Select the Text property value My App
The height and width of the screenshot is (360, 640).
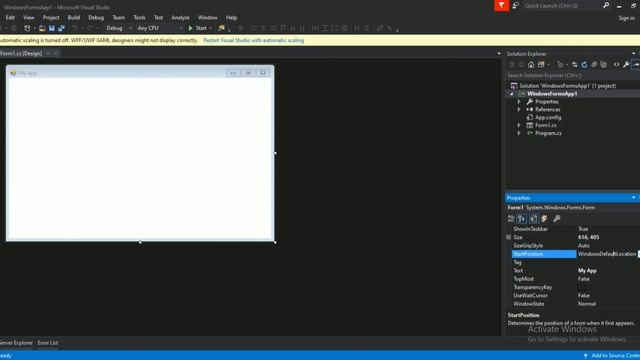click(587, 271)
